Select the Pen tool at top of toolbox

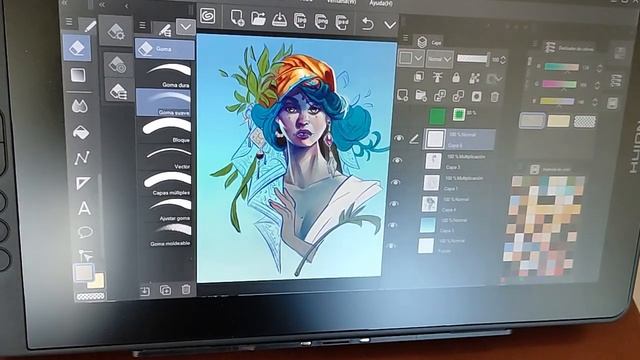click(89, 26)
